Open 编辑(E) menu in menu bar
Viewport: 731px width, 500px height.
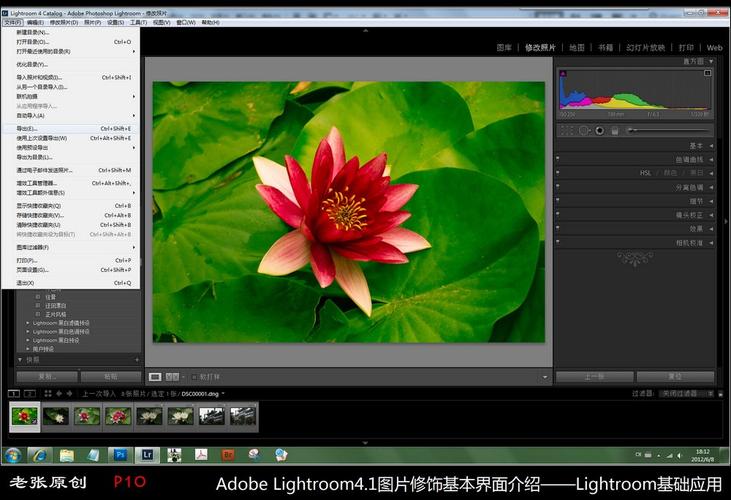pyautogui.click(x=35, y=22)
